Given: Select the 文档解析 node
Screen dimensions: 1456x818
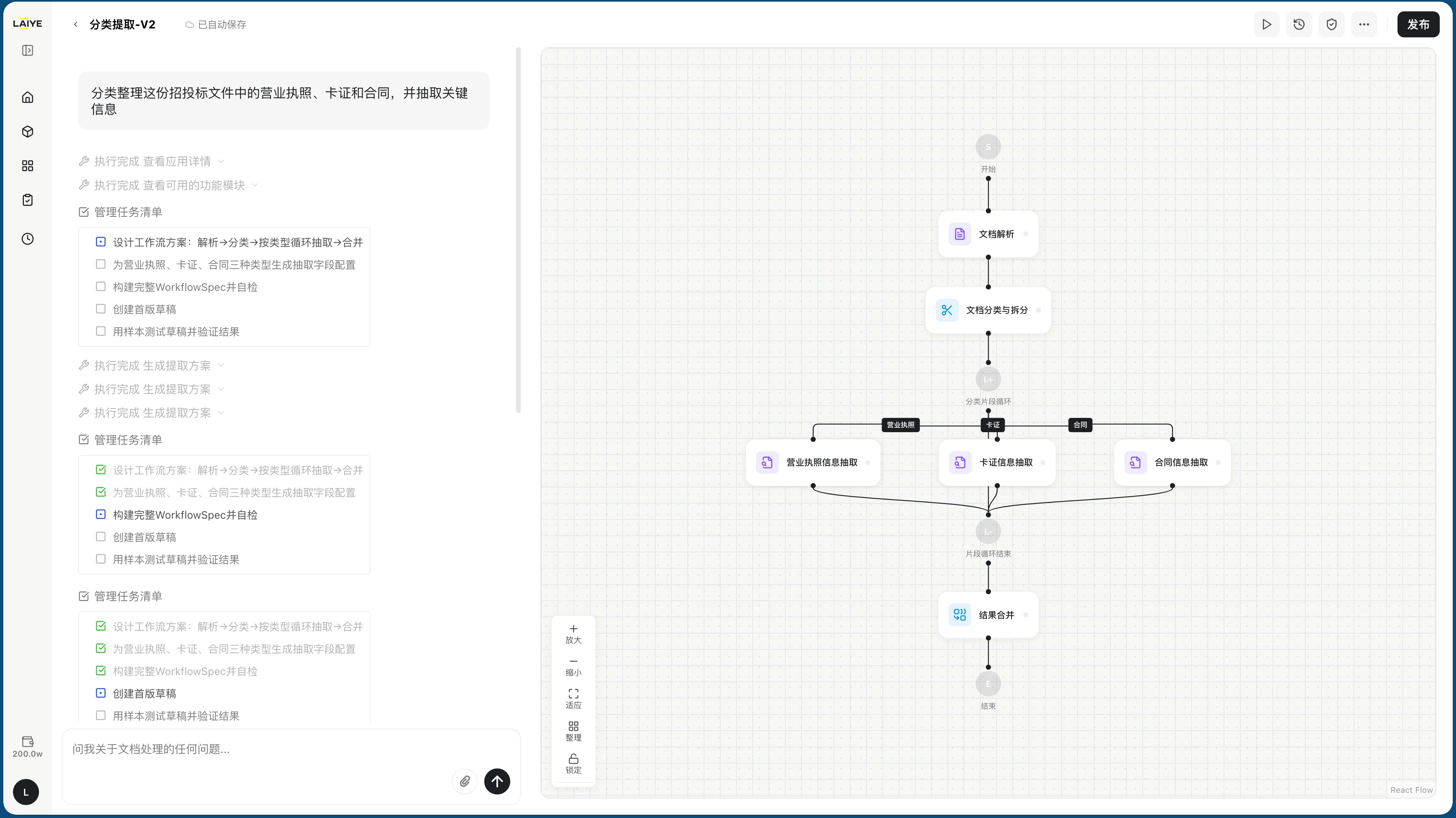Looking at the screenshot, I should pyautogui.click(x=988, y=234).
